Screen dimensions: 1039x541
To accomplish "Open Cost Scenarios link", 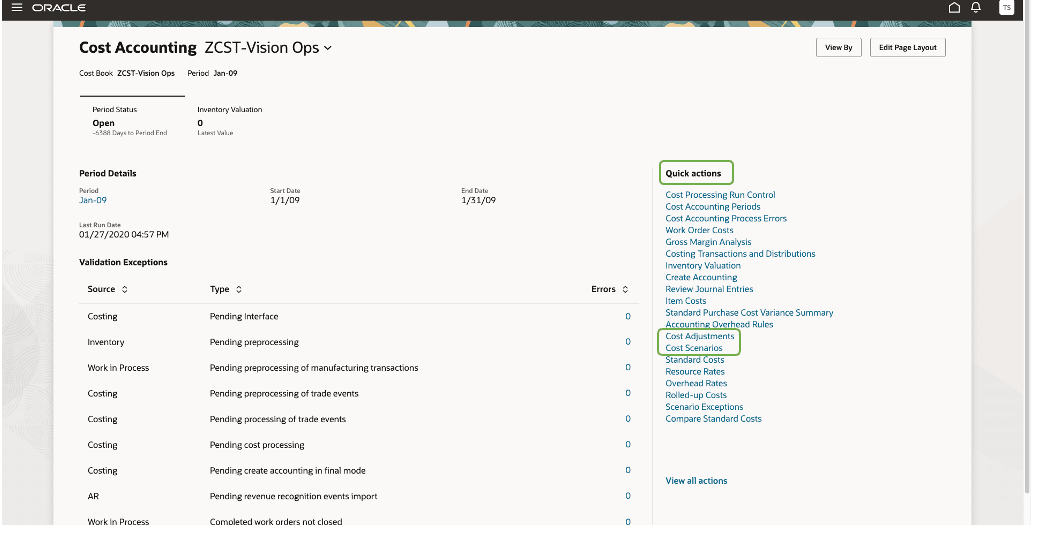I will click(x=694, y=348).
